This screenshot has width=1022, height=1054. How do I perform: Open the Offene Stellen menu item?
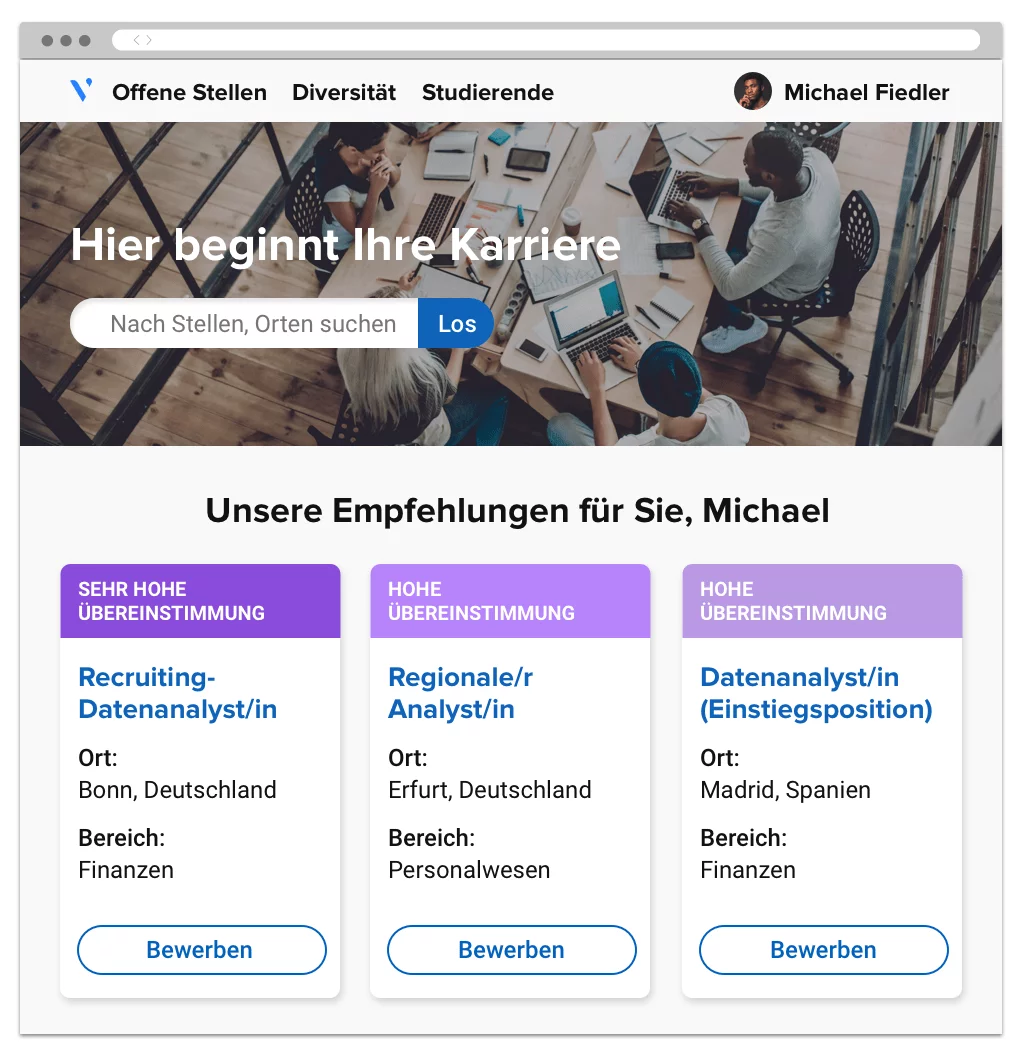tap(190, 92)
